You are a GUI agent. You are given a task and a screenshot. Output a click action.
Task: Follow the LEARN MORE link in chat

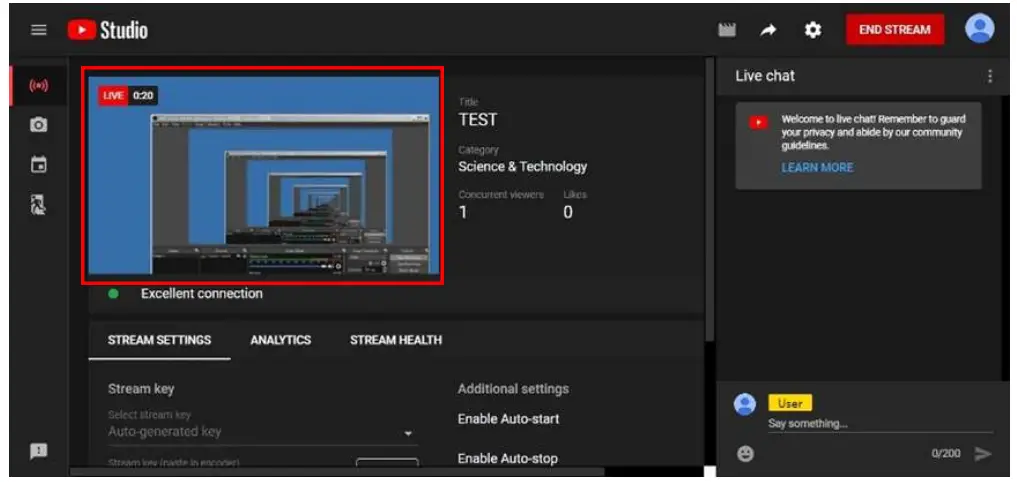pos(817,167)
